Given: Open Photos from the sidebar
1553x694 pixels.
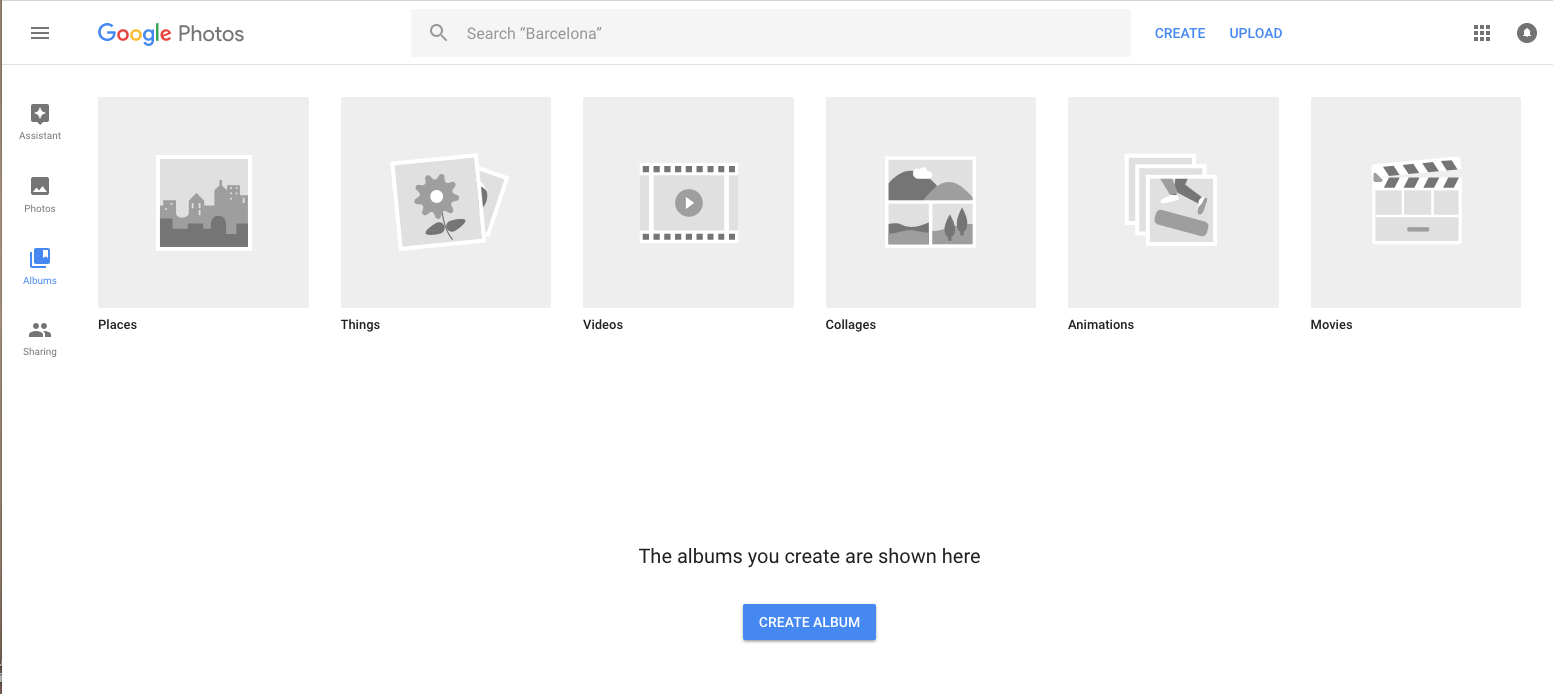Looking at the screenshot, I should 40,186.
